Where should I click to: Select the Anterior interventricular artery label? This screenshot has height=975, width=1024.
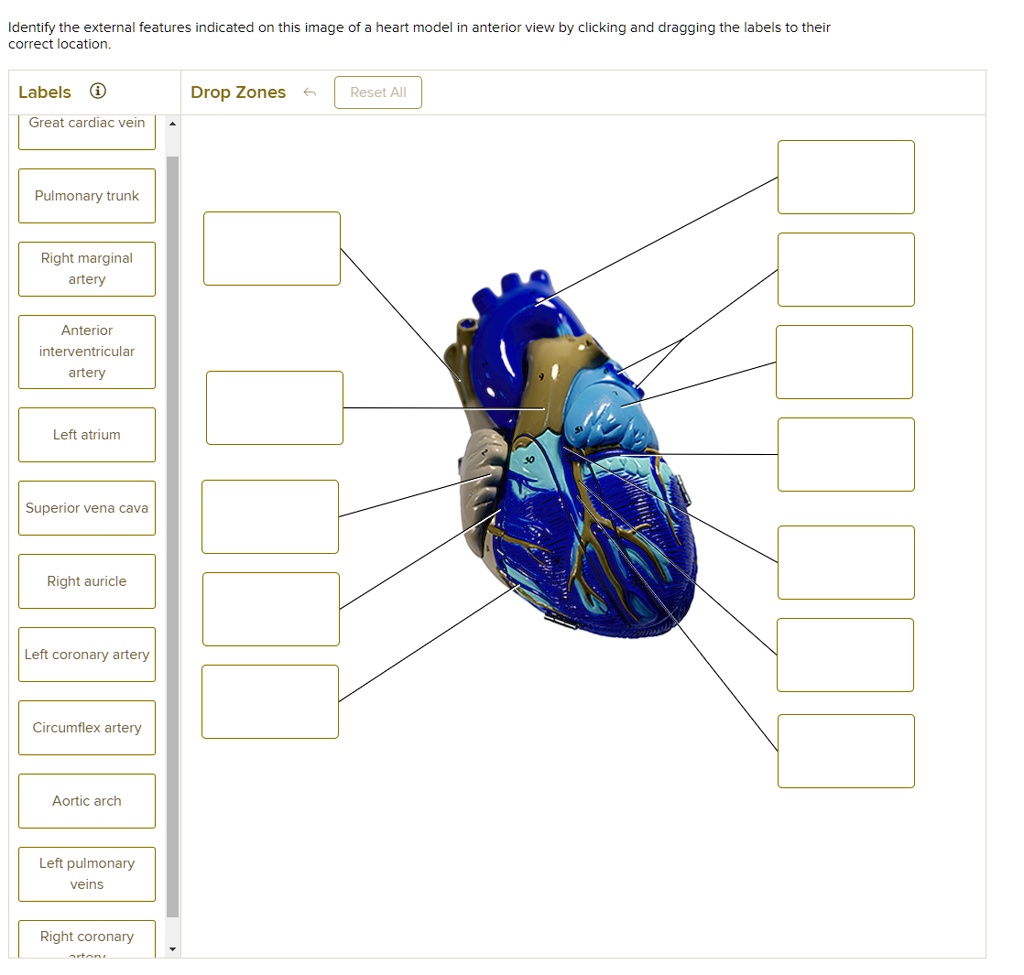coord(86,351)
